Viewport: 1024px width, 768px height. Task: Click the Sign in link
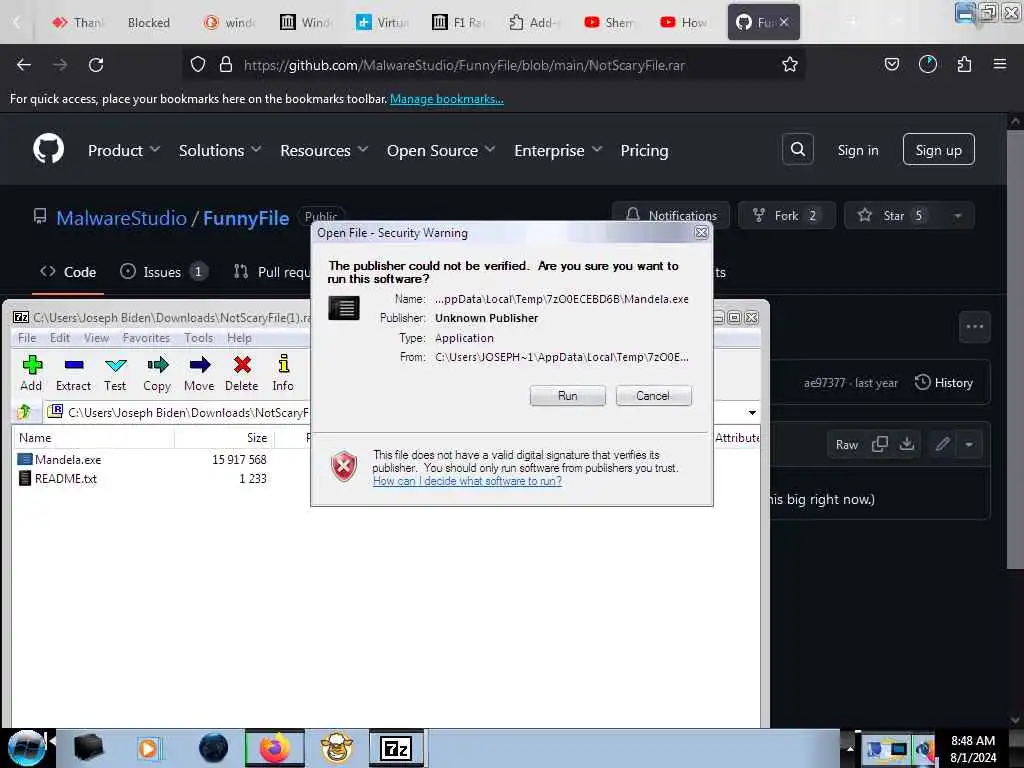[857, 150]
